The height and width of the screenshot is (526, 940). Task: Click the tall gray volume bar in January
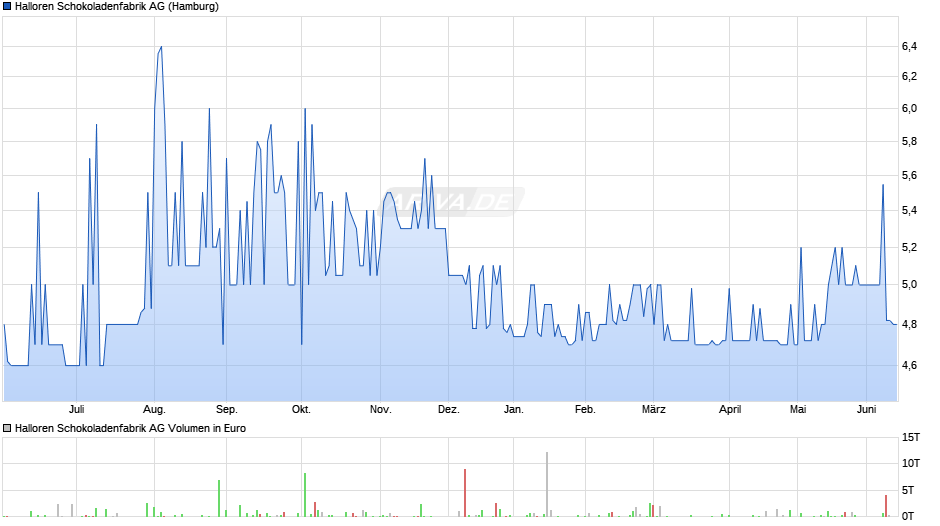(x=547, y=485)
